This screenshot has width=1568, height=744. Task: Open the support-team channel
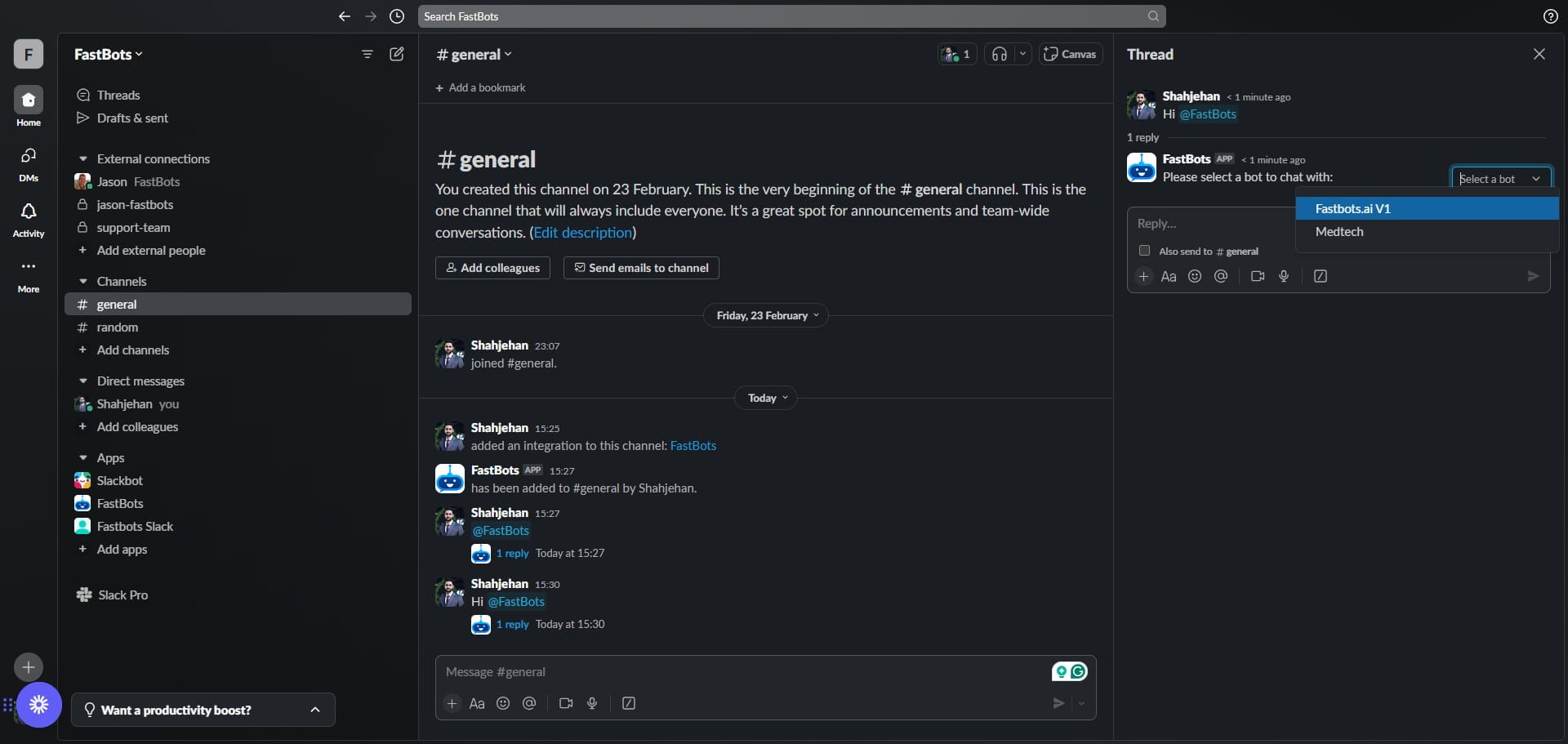coord(238,227)
